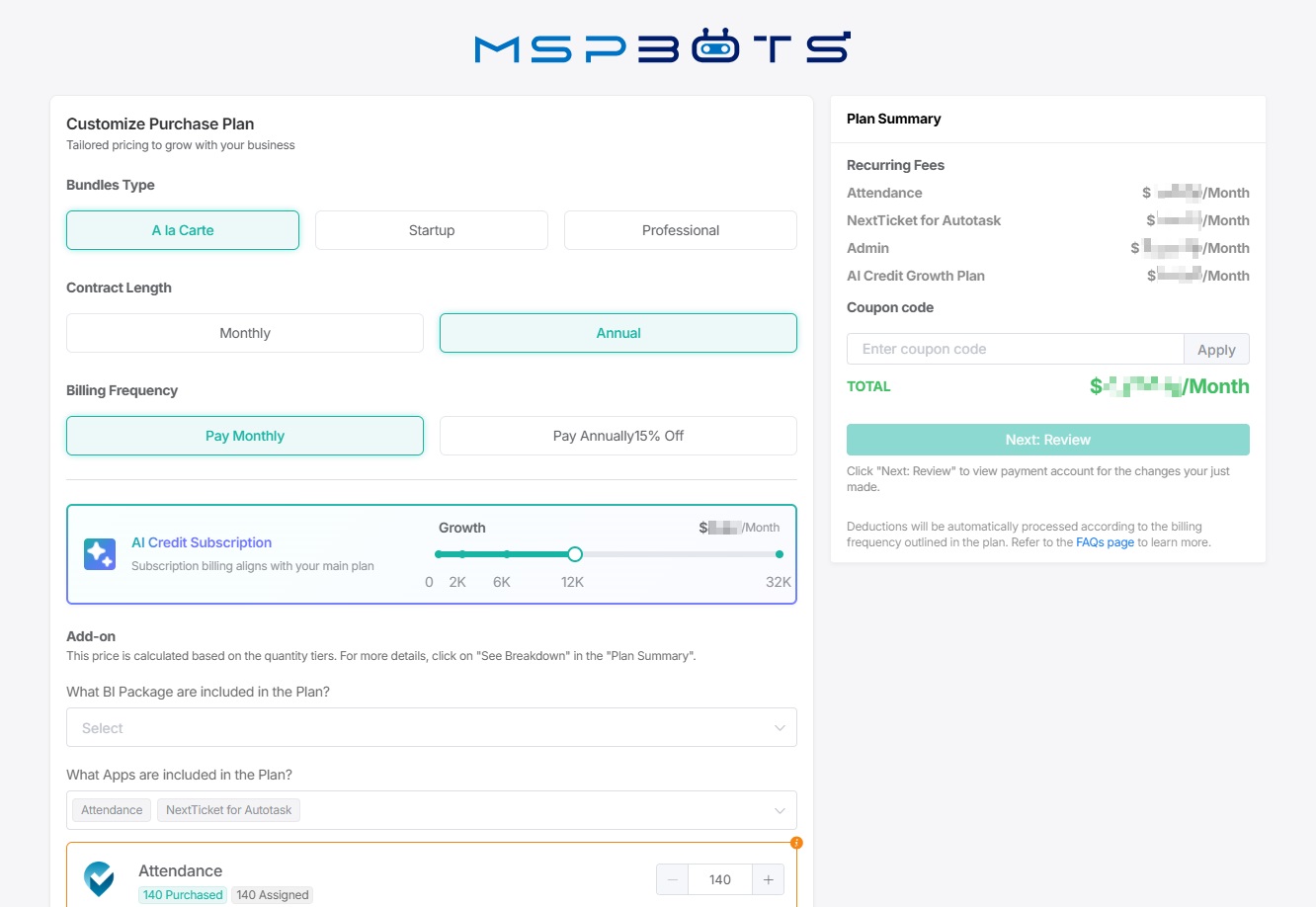
Task: Open the FAQs page link
Action: pyautogui.click(x=1105, y=542)
